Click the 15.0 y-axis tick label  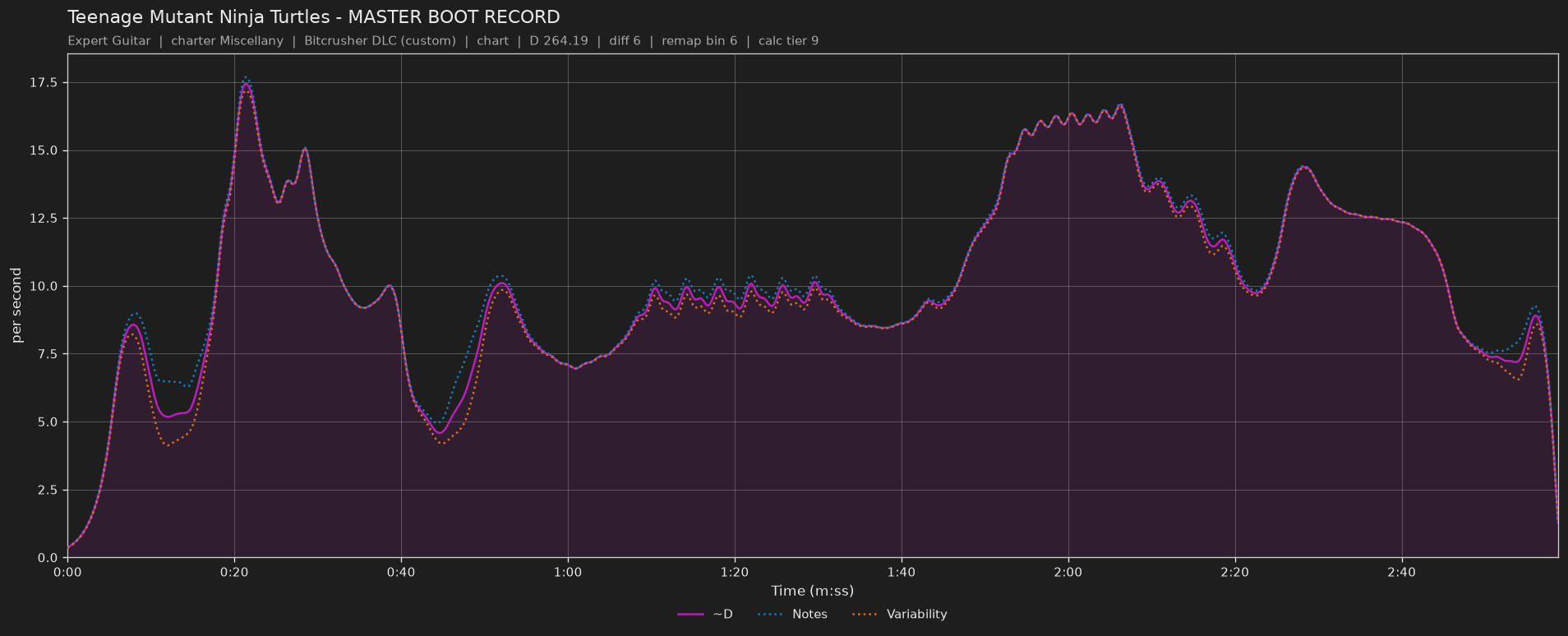point(44,150)
